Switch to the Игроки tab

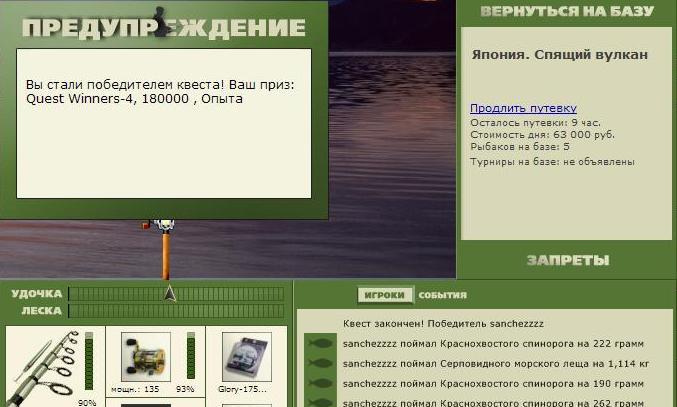(x=385, y=295)
